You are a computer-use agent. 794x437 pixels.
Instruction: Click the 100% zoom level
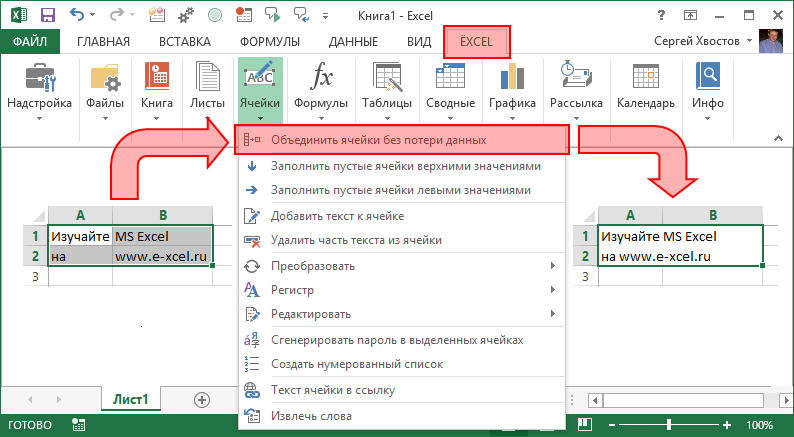tap(759, 425)
